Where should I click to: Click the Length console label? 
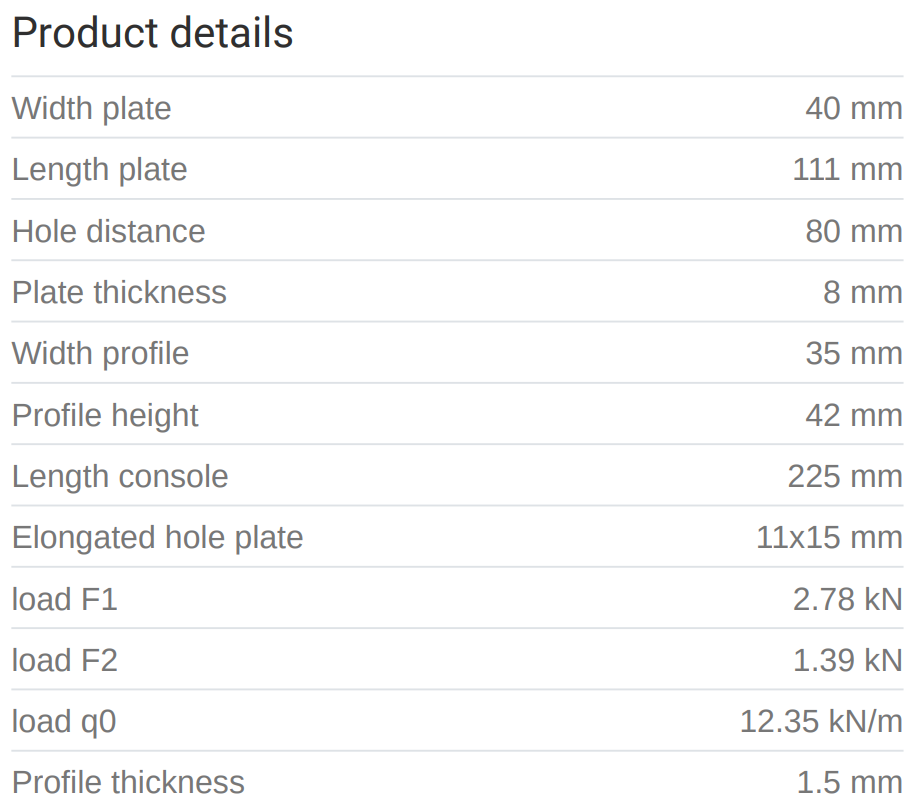point(120,476)
